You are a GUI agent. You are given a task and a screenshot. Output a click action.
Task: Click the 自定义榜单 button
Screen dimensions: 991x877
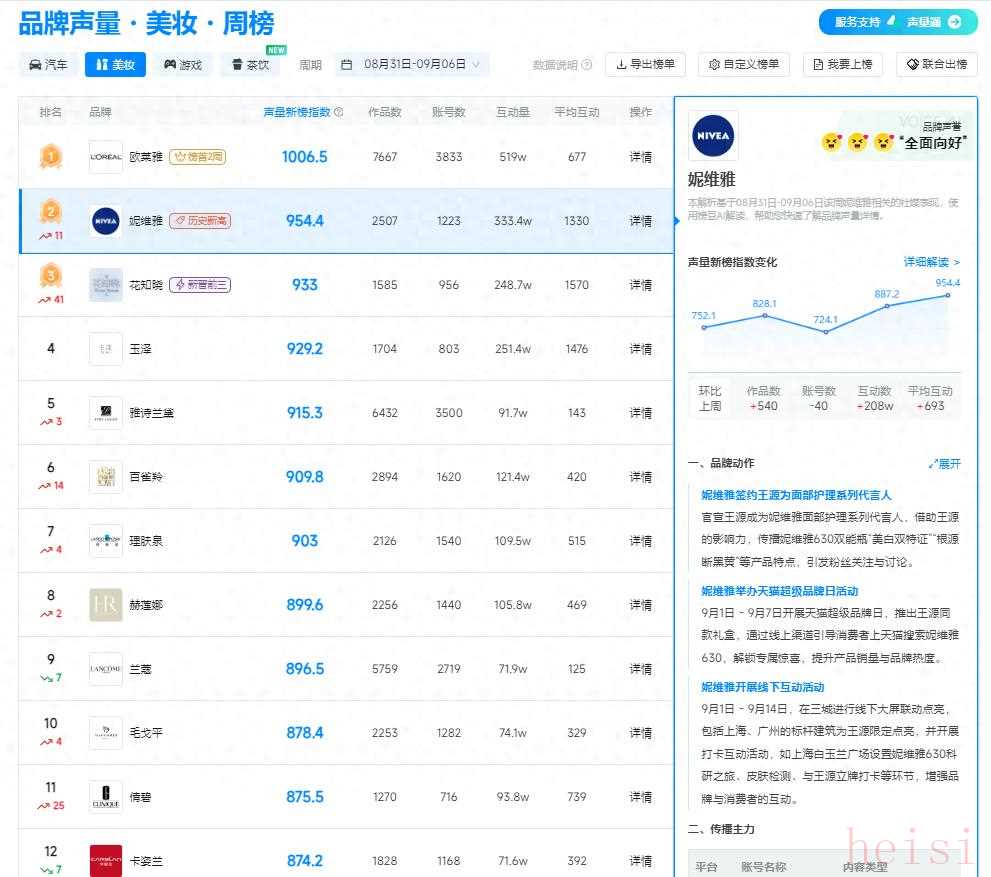click(742, 65)
